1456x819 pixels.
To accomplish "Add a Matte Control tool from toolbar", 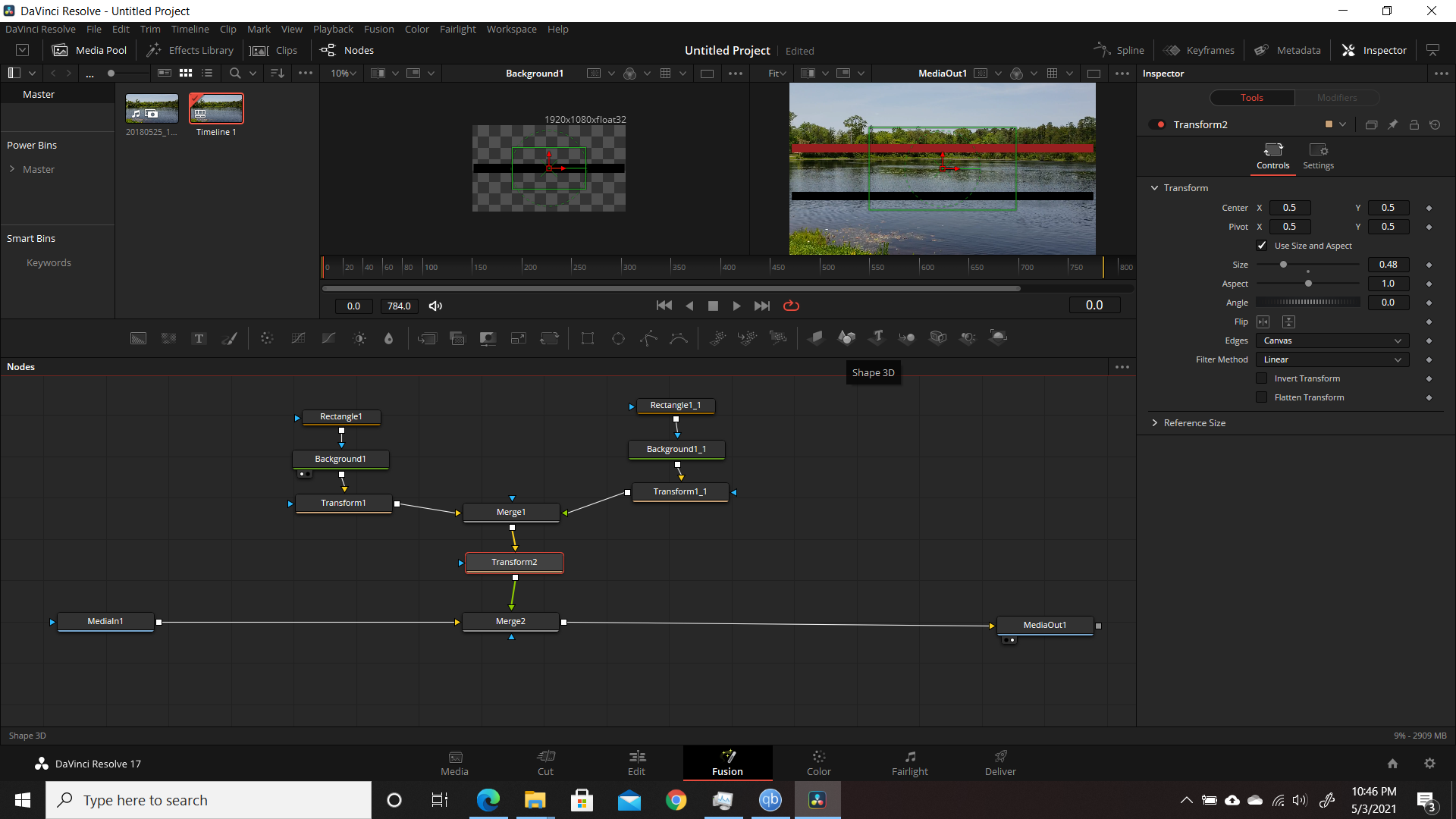I will pyautogui.click(x=488, y=338).
